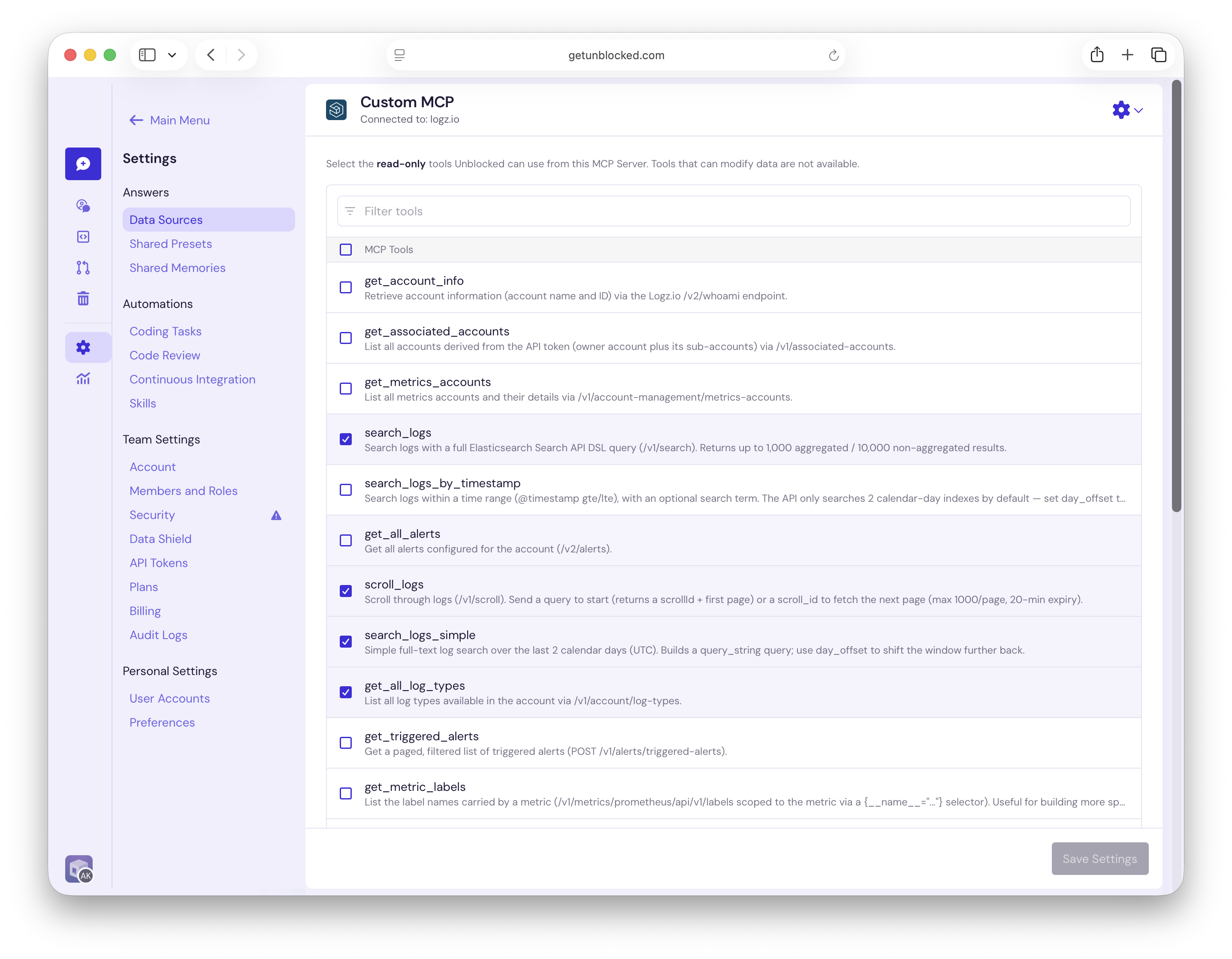Uncheck the search_logs_simple tool
The width and height of the screenshot is (1232, 959).
click(x=346, y=641)
